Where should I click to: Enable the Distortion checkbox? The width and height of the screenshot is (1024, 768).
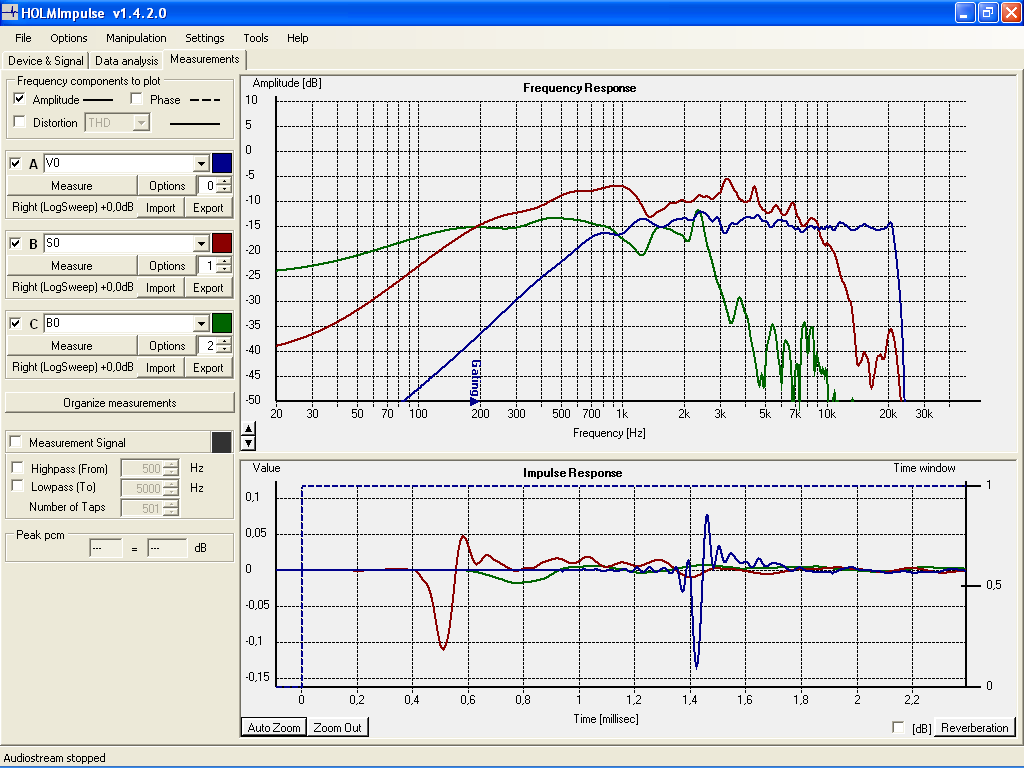20,122
